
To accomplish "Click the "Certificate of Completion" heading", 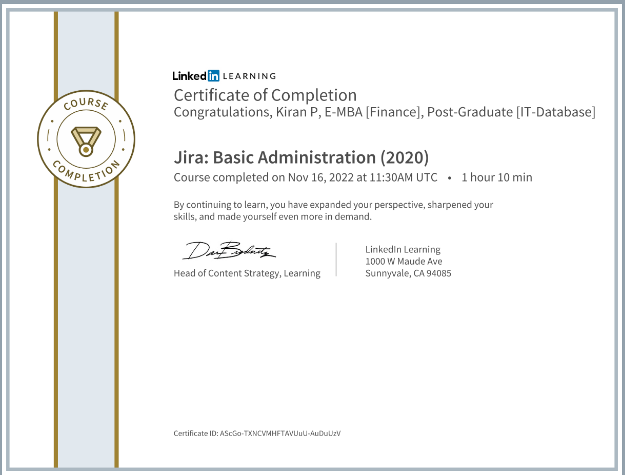I will click(265, 95).
